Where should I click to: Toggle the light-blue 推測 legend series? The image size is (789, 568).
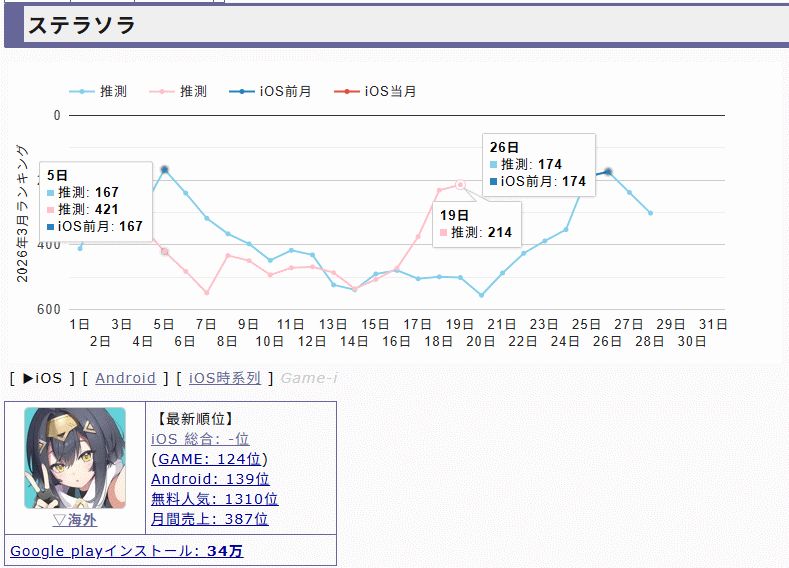tap(98, 91)
